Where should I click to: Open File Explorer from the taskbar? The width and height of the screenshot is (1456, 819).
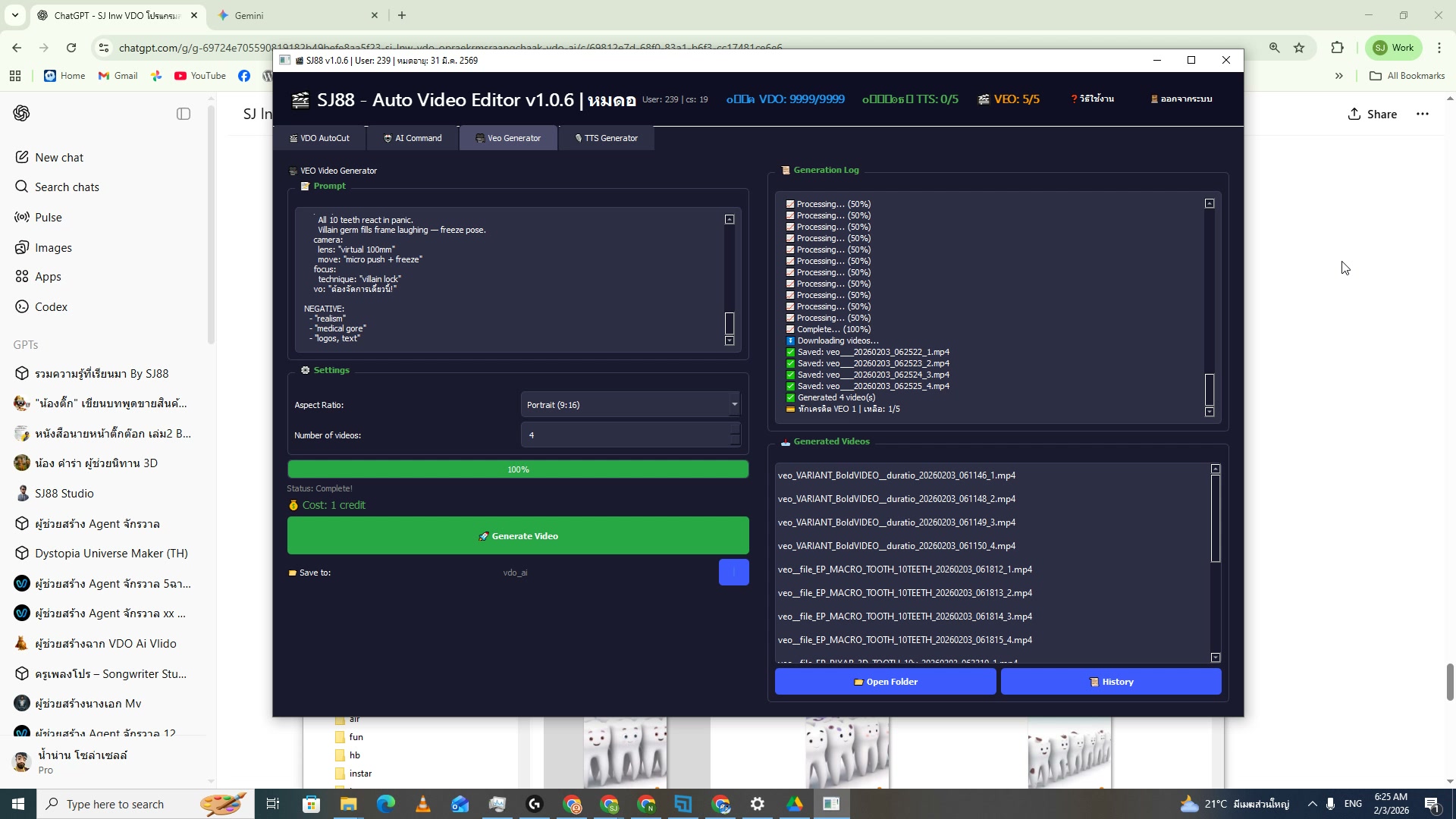pyautogui.click(x=348, y=803)
